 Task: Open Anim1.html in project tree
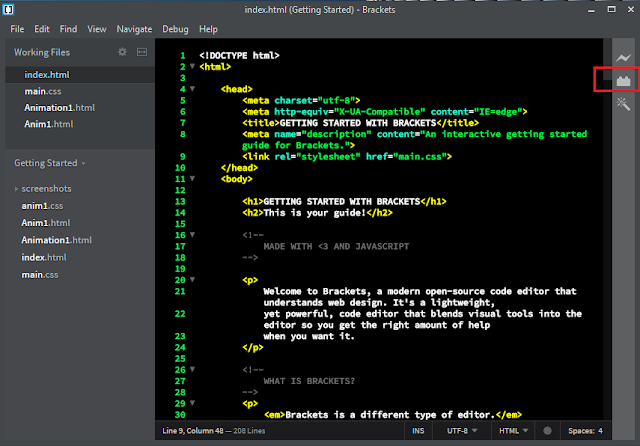click(x=46, y=223)
